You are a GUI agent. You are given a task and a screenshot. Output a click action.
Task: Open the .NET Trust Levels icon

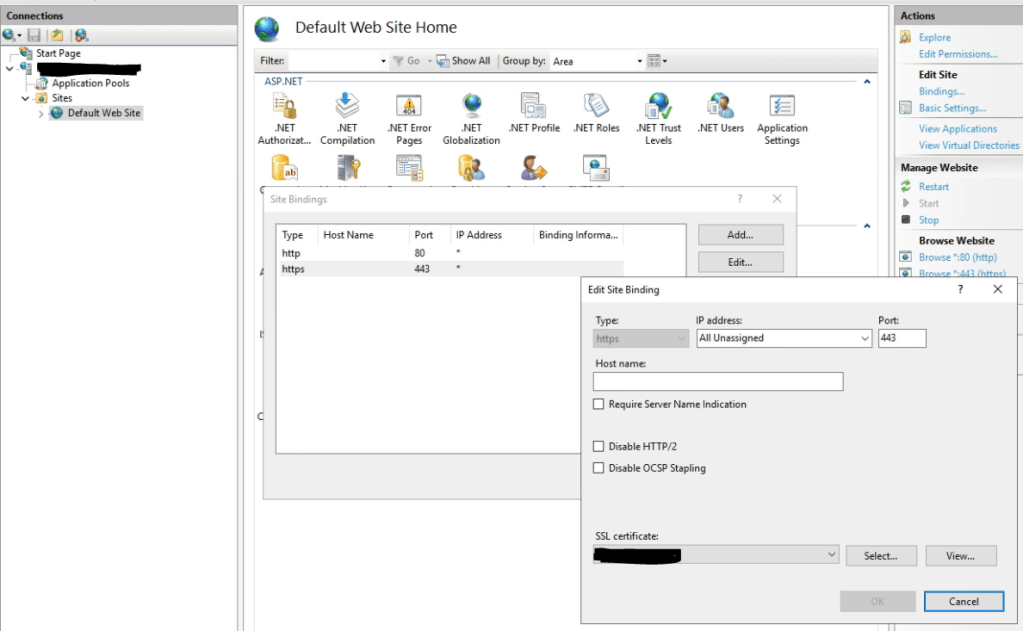click(658, 107)
